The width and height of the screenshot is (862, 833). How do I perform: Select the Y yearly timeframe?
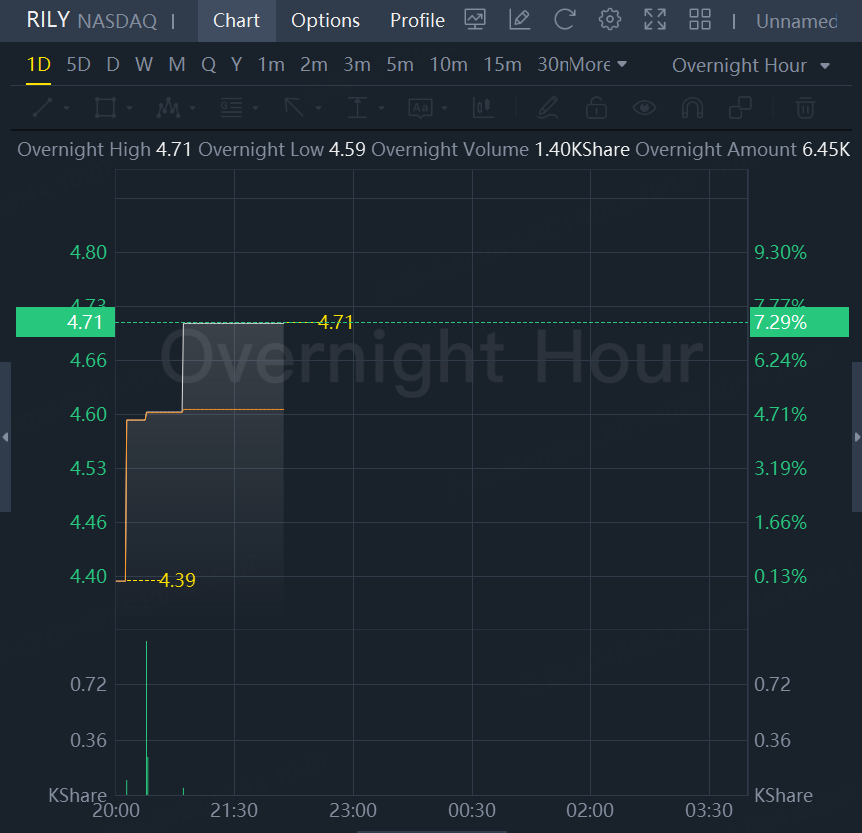tap(236, 65)
